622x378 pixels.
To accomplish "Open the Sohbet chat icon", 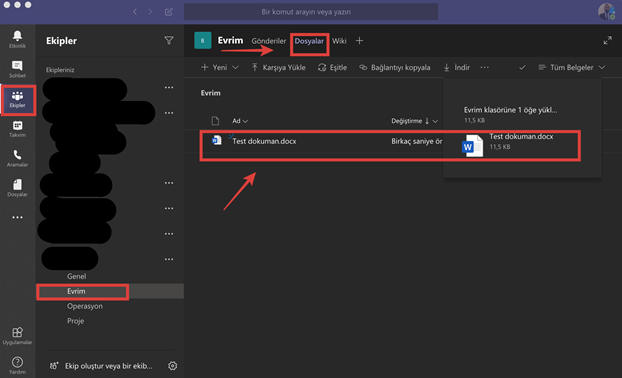I will 17,69.
